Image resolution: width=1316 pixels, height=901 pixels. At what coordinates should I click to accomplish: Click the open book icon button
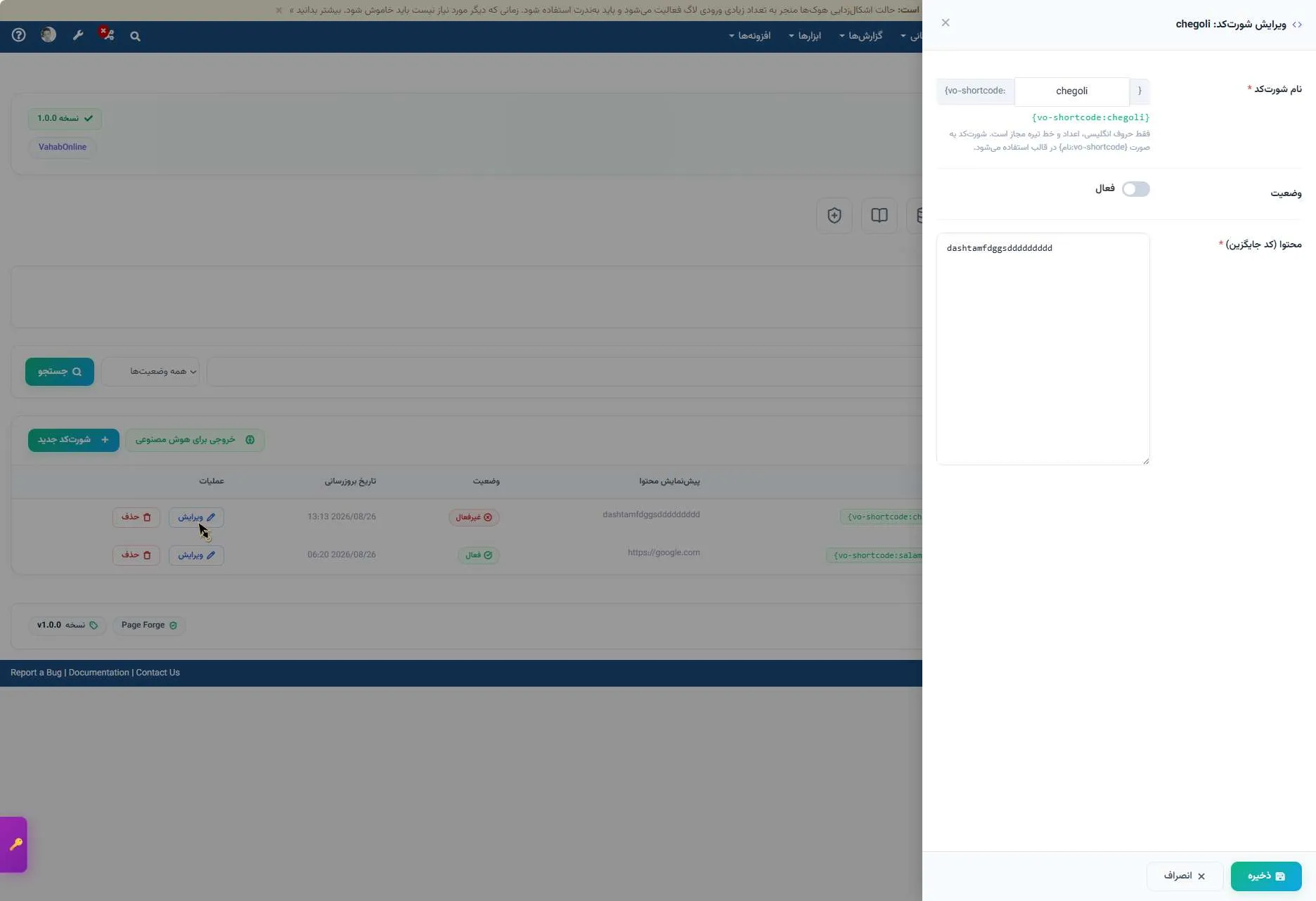879,216
